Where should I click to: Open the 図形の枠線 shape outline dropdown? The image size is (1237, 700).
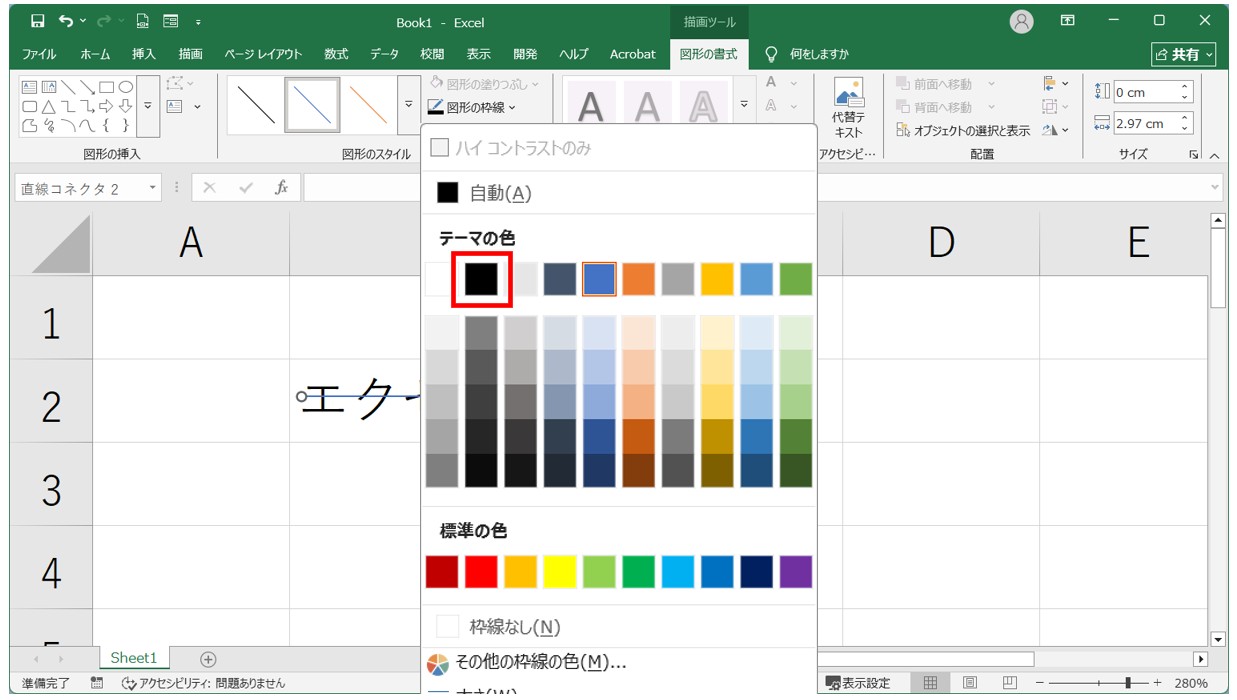pos(473,107)
